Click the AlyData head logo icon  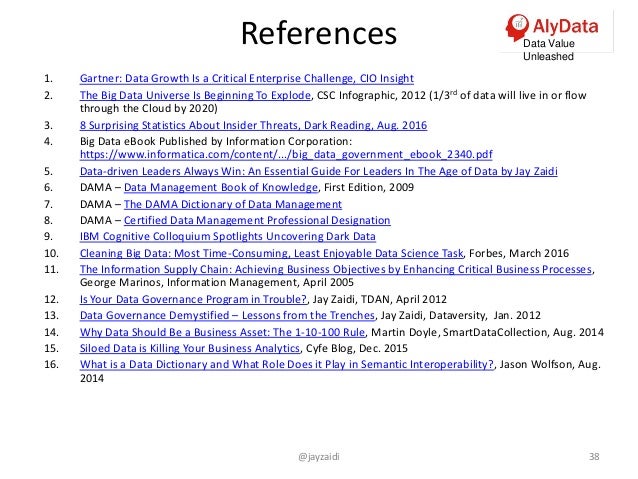517,27
